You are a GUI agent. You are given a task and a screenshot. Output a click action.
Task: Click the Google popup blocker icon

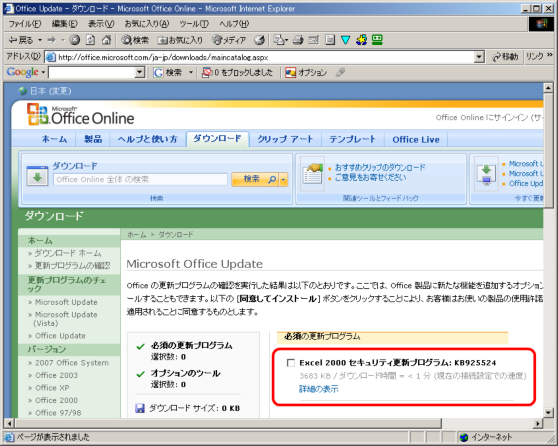(x=206, y=72)
